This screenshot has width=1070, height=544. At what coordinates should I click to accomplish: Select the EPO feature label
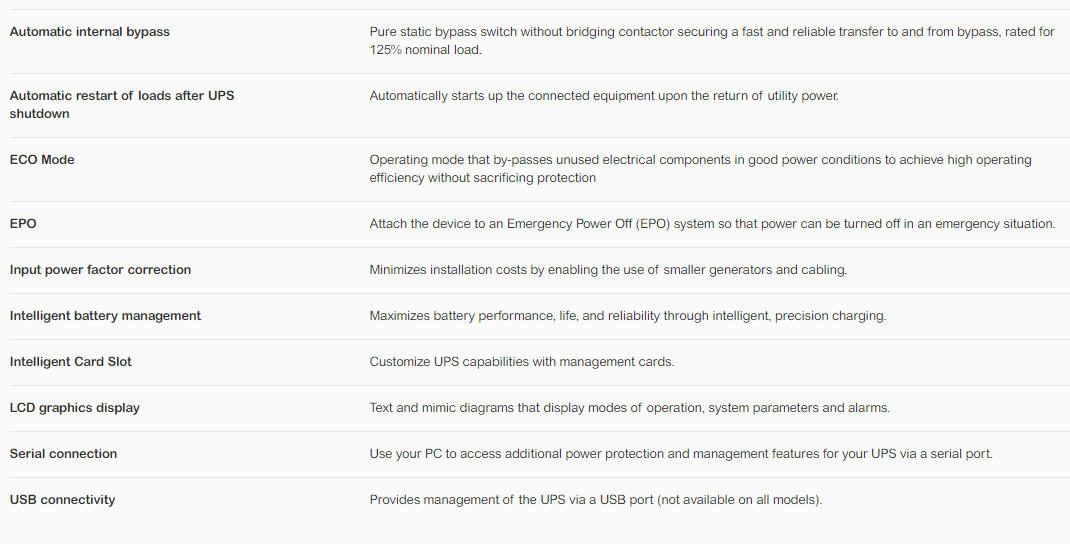click(x=23, y=224)
